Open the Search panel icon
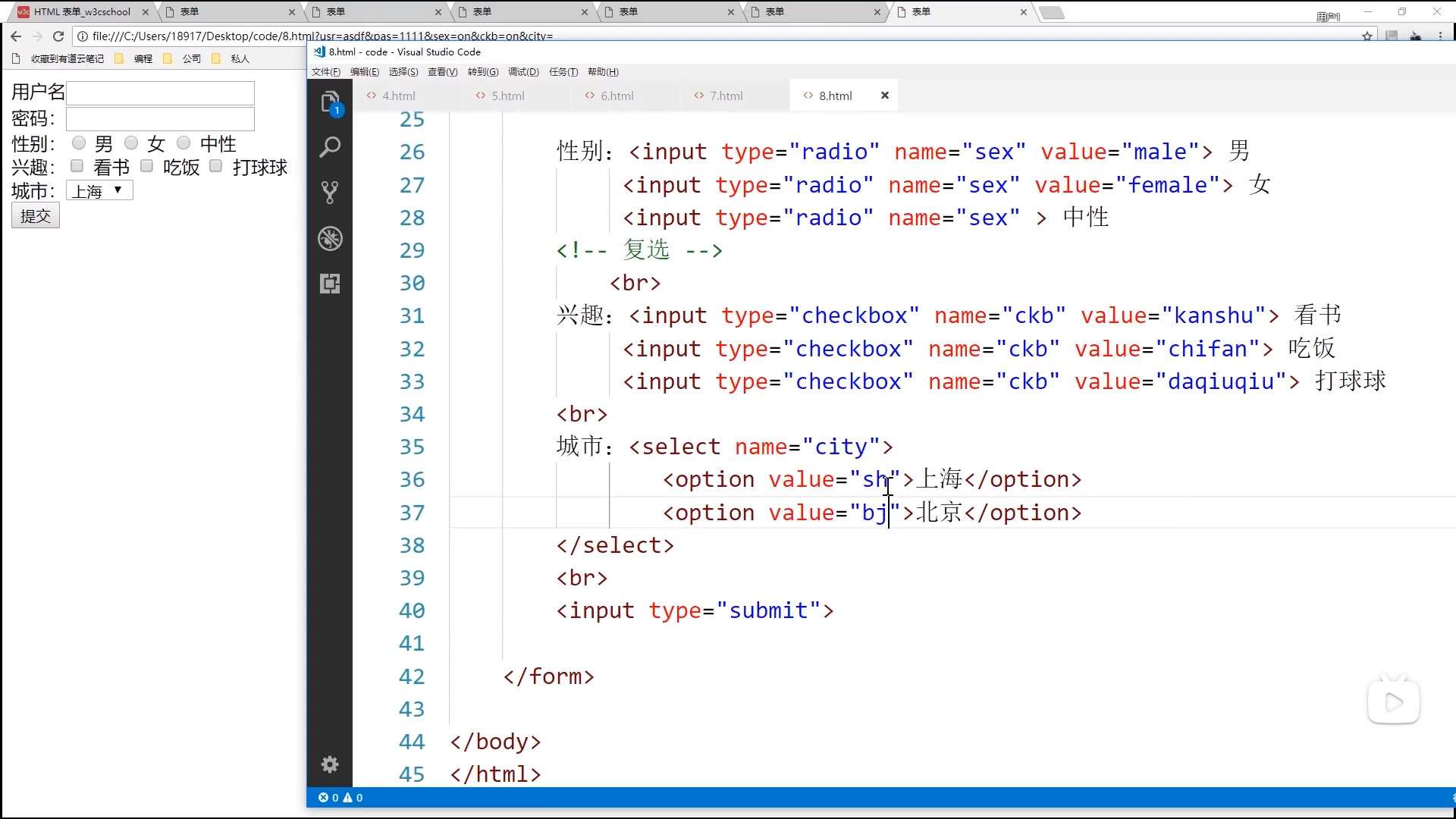The height and width of the screenshot is (819, 1456). (330, 147)
